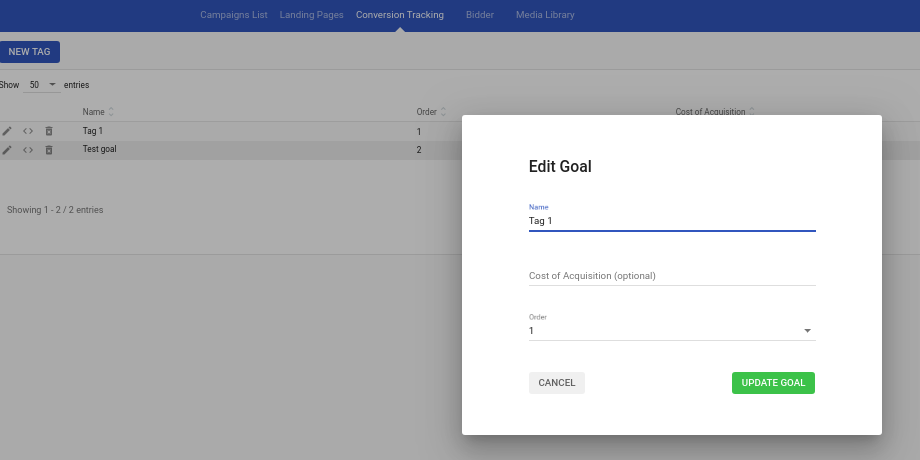The width and height of the screenshot is (920, 460).
Task: Create a tag with New Tag button
Action: (29, 52)
